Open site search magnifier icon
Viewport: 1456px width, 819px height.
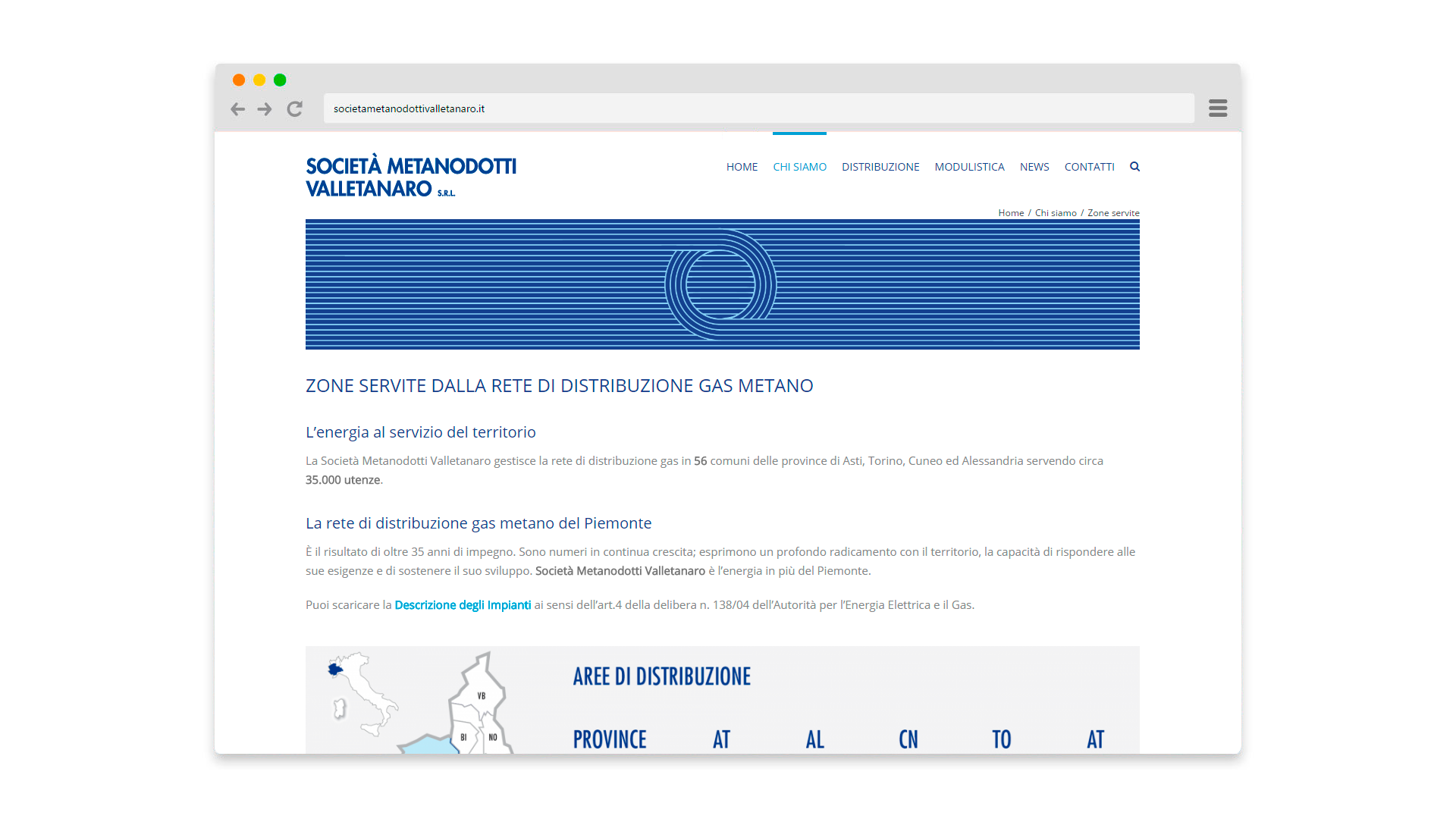[x=1134, y=167]
